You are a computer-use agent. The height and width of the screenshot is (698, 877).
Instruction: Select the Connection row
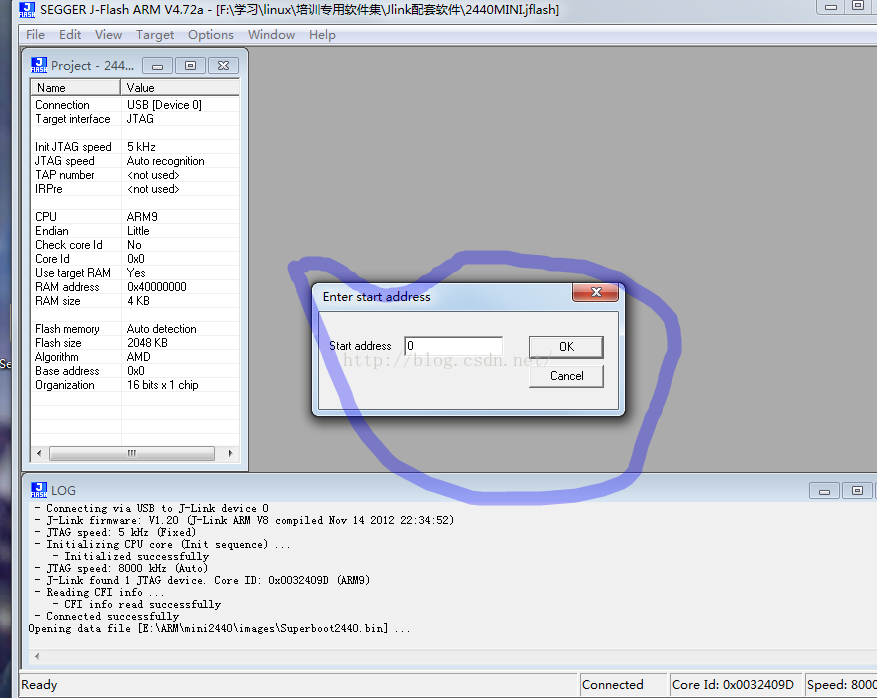click(135, 105)
